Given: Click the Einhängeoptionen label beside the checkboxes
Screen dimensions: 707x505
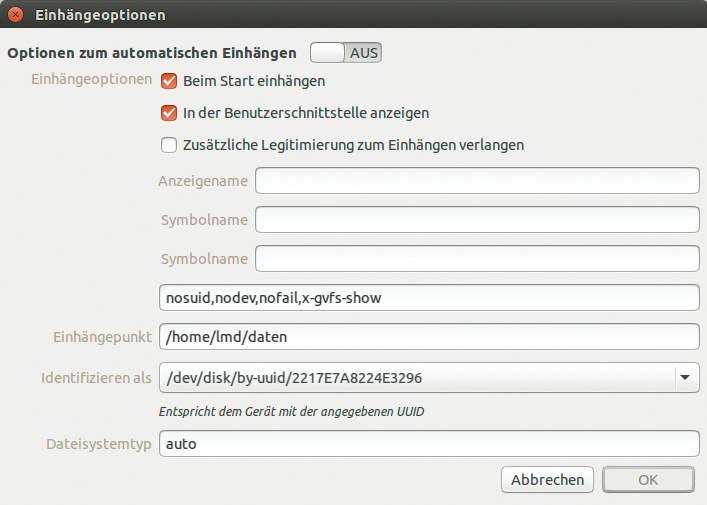Looking at the screenshot, I should point(92,79).
